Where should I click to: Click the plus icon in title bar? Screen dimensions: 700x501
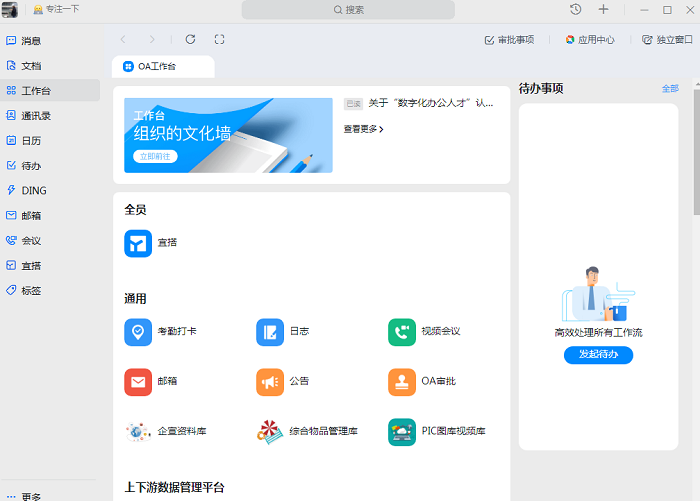coord(603,9)
